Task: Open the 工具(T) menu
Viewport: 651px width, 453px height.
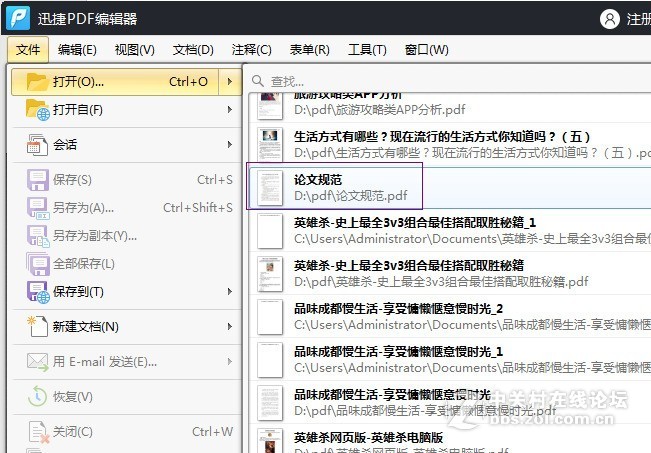Action: 367,50
